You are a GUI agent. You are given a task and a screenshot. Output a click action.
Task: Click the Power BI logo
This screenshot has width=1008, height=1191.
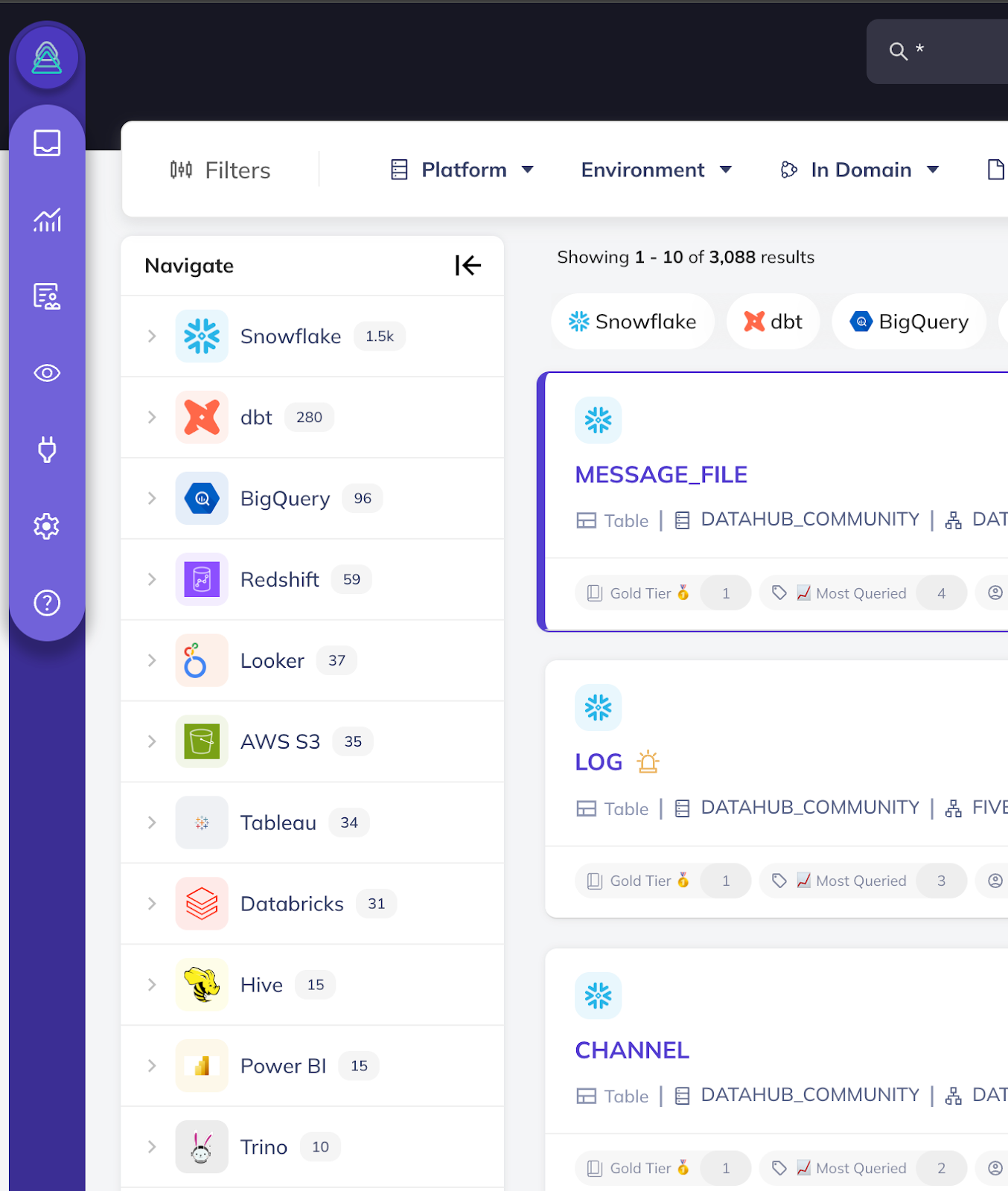point(202,1066)
